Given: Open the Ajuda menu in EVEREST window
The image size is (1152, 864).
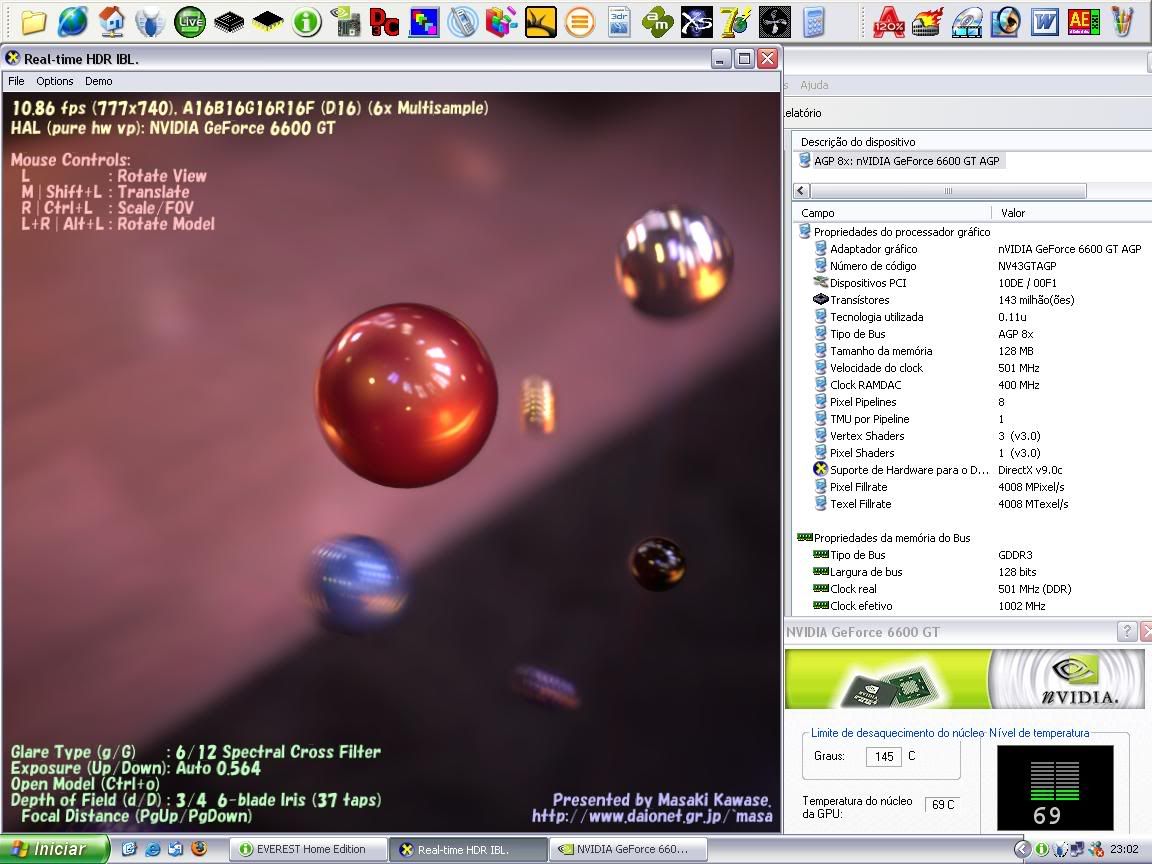Looking at the screenshot, I should [x=814, y=85].
